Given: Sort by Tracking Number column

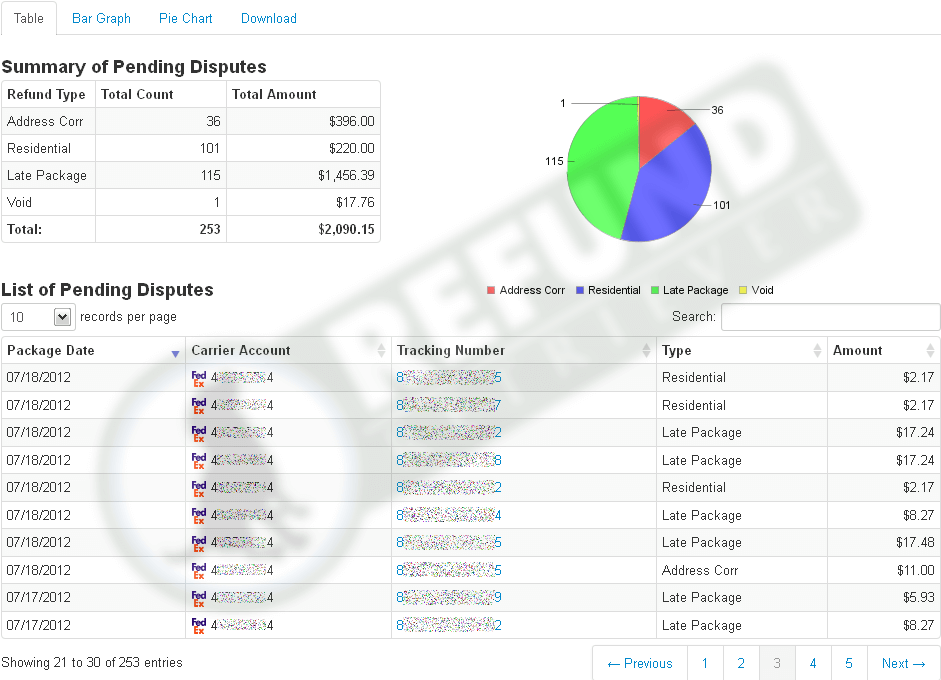Looking at the screenshot, I should pos(523,351).
